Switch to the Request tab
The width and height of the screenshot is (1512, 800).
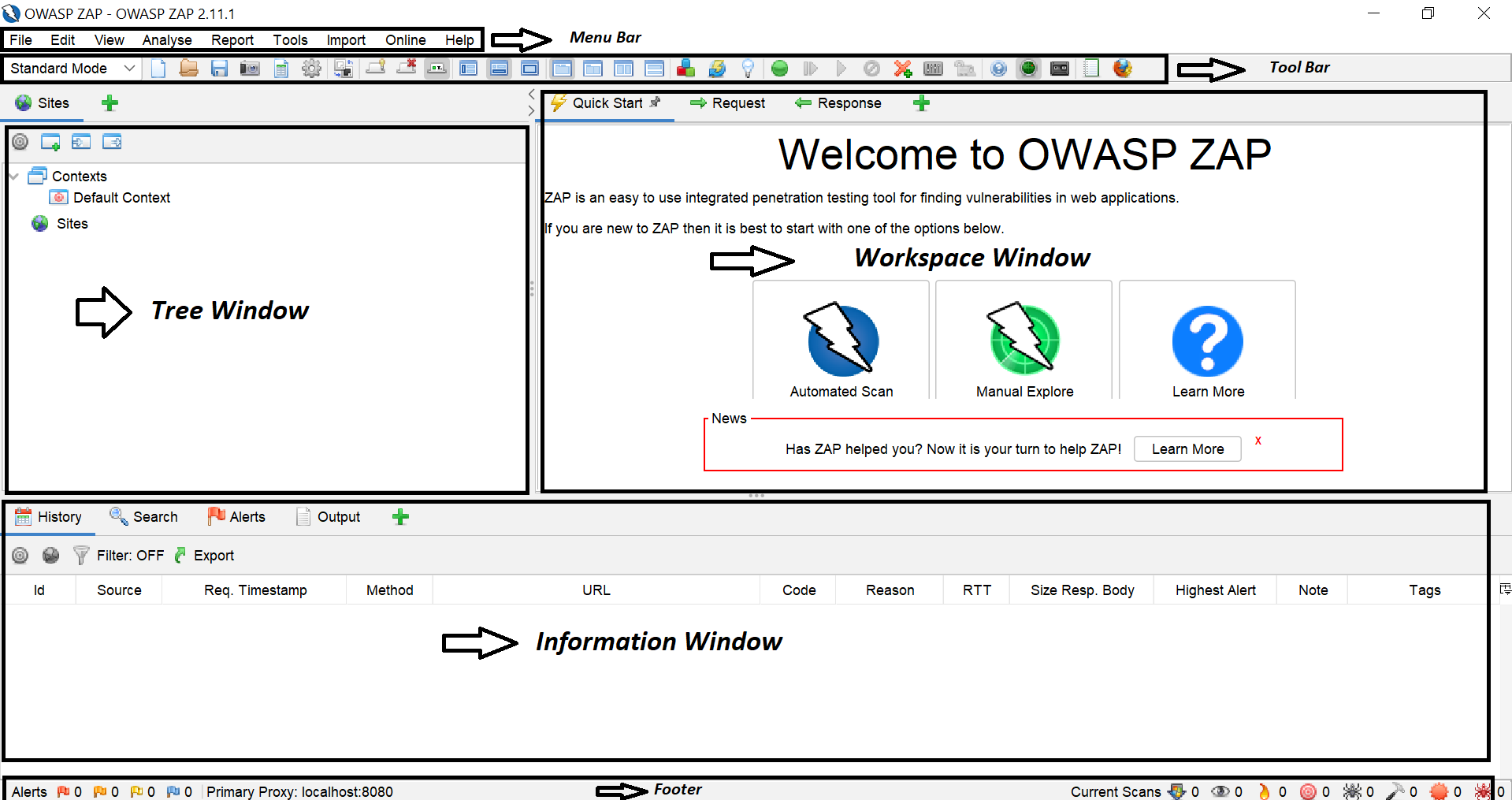click(727, 103)
